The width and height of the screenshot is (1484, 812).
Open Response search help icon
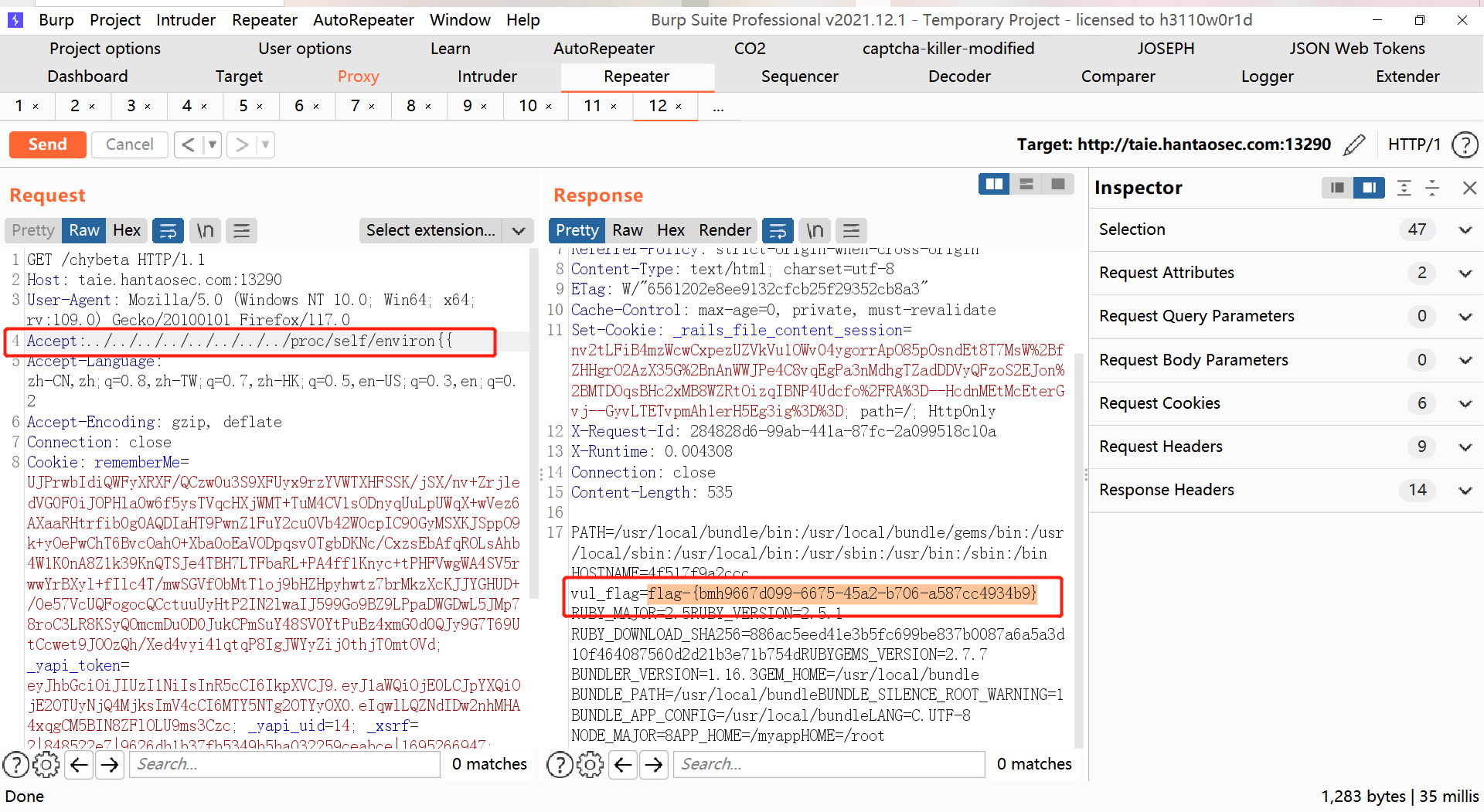click(x=560, y=765)
